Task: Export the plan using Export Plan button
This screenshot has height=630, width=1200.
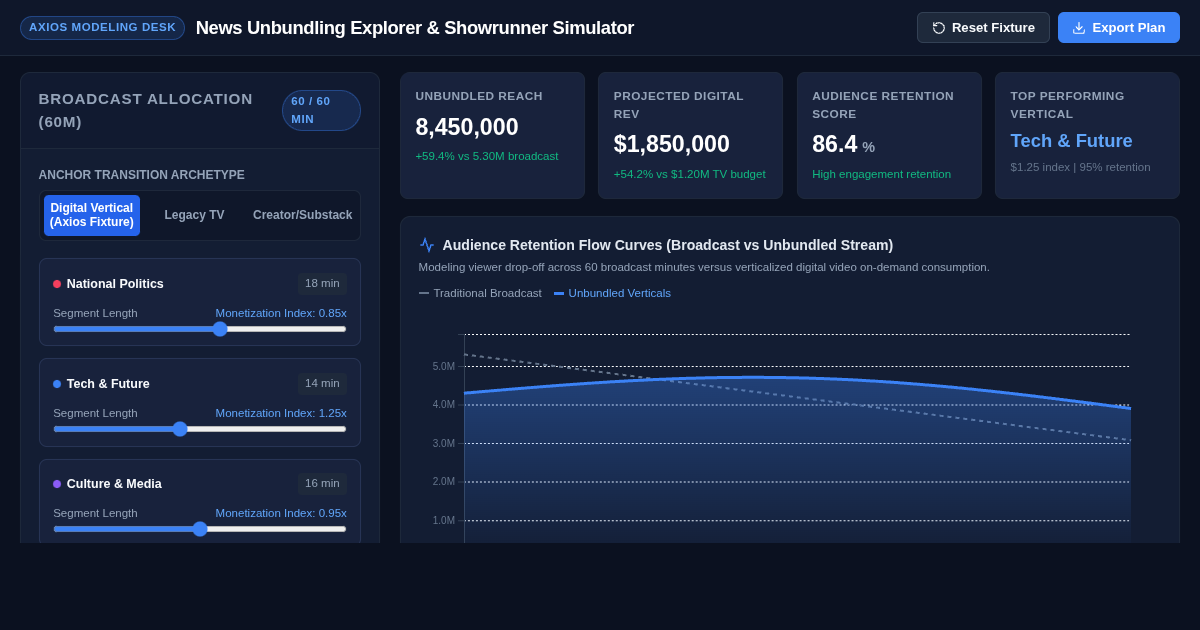Action: 1118,28
